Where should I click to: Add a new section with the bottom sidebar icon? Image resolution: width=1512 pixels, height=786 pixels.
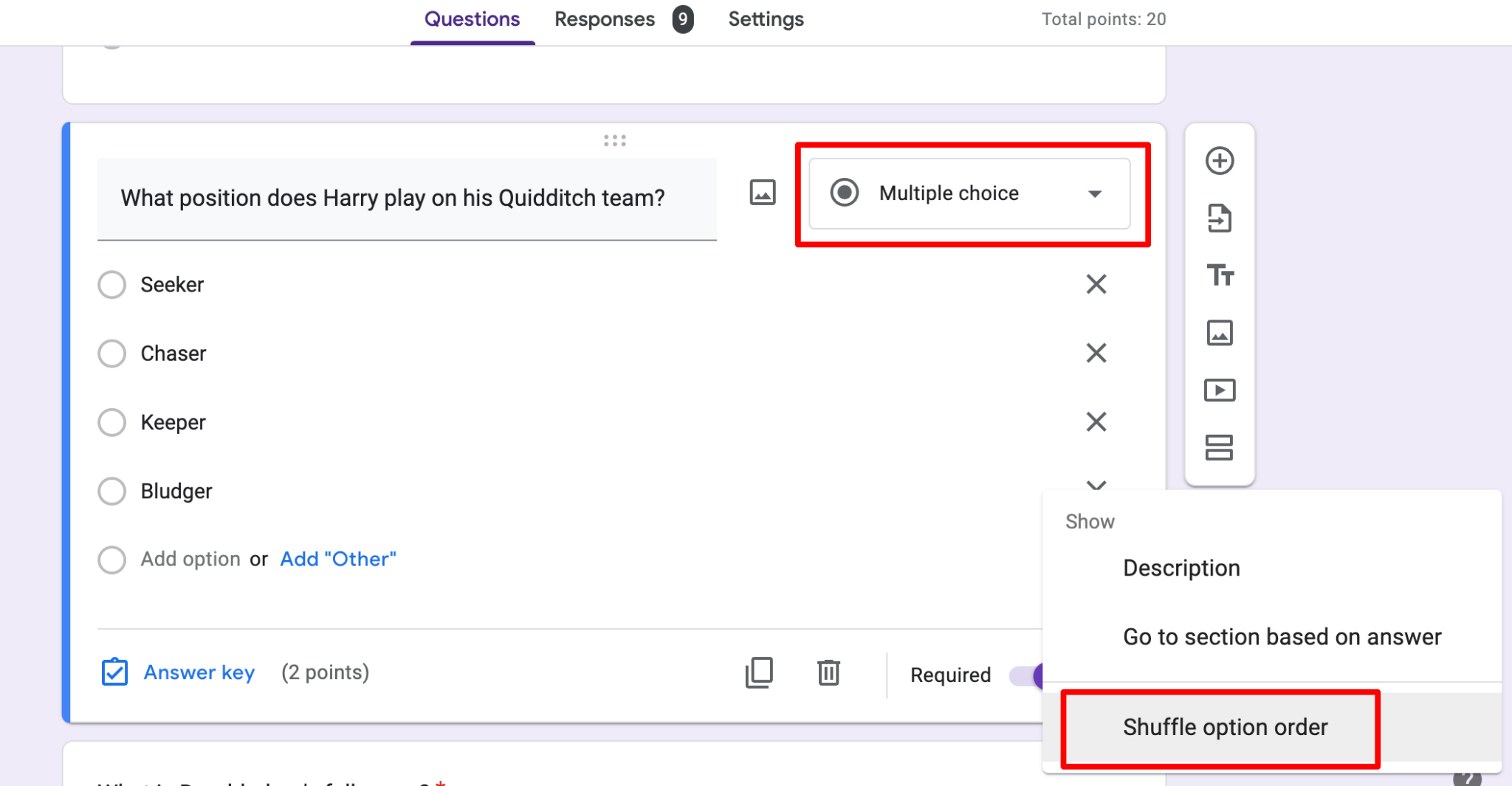[x=1220, y=448]
